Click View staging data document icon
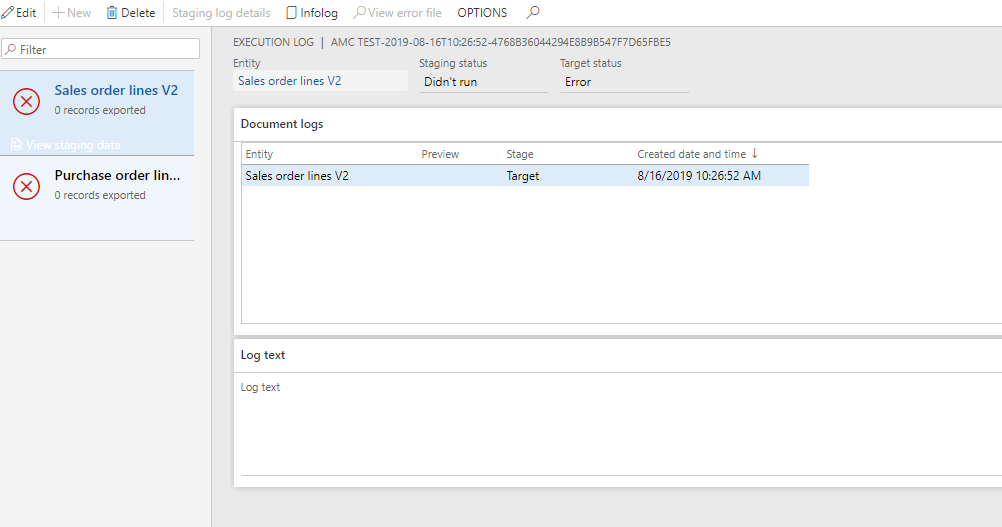 [16, 144]
